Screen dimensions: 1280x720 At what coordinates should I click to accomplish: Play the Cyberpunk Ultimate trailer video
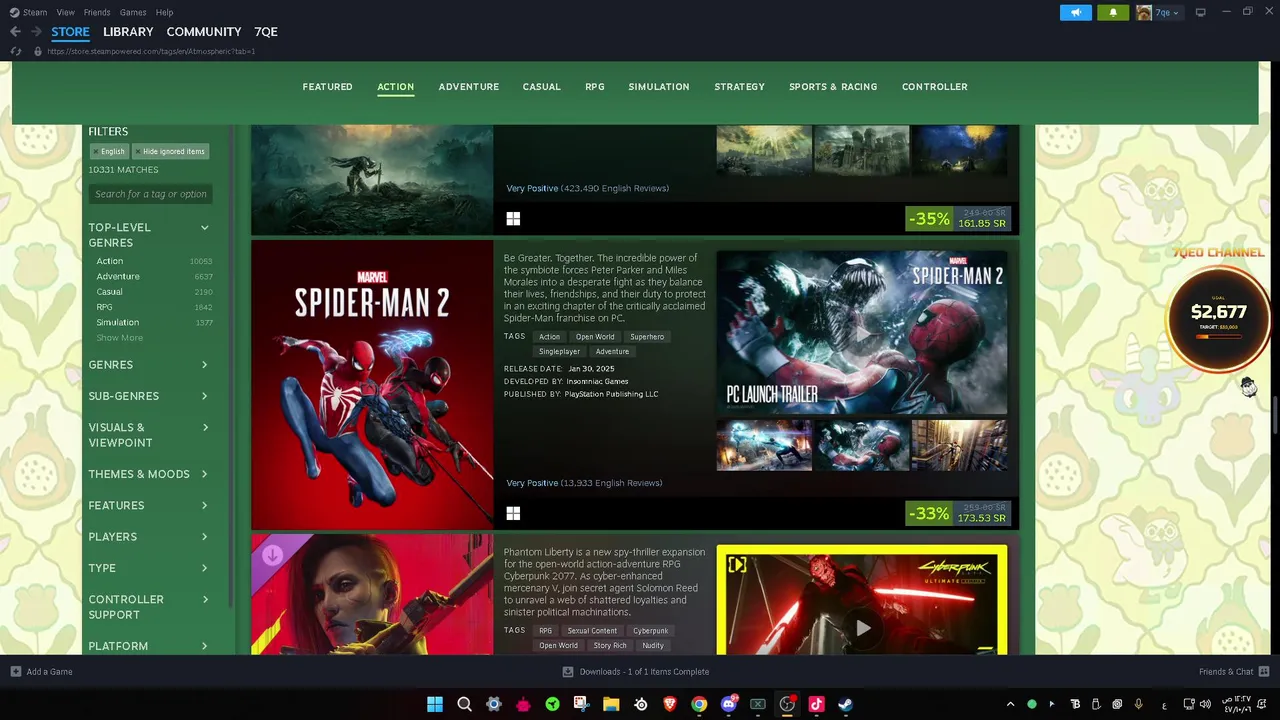pyautogui.click(x=862, y=628)
